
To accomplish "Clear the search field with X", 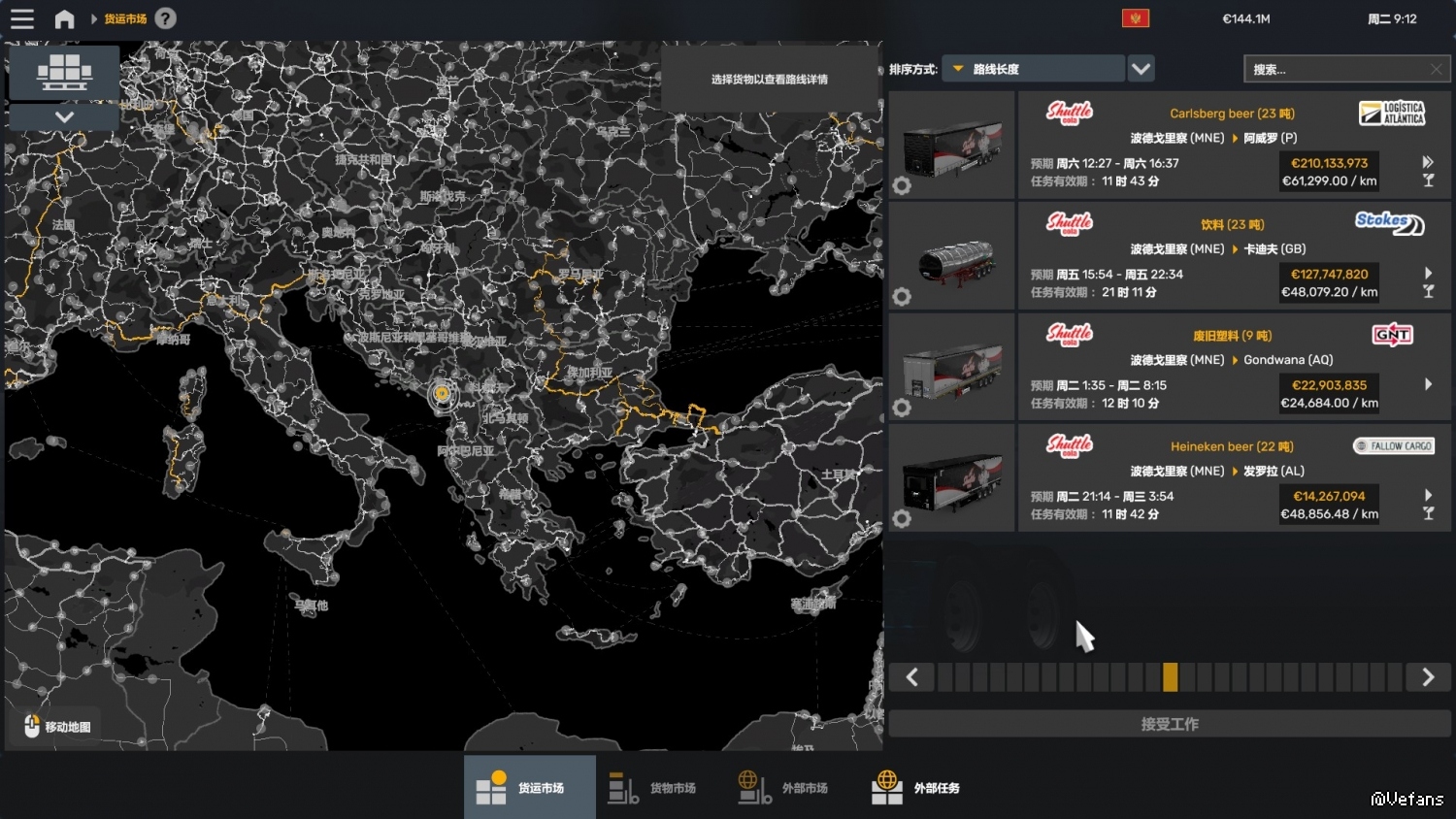I will click(x=1436, y=69).
